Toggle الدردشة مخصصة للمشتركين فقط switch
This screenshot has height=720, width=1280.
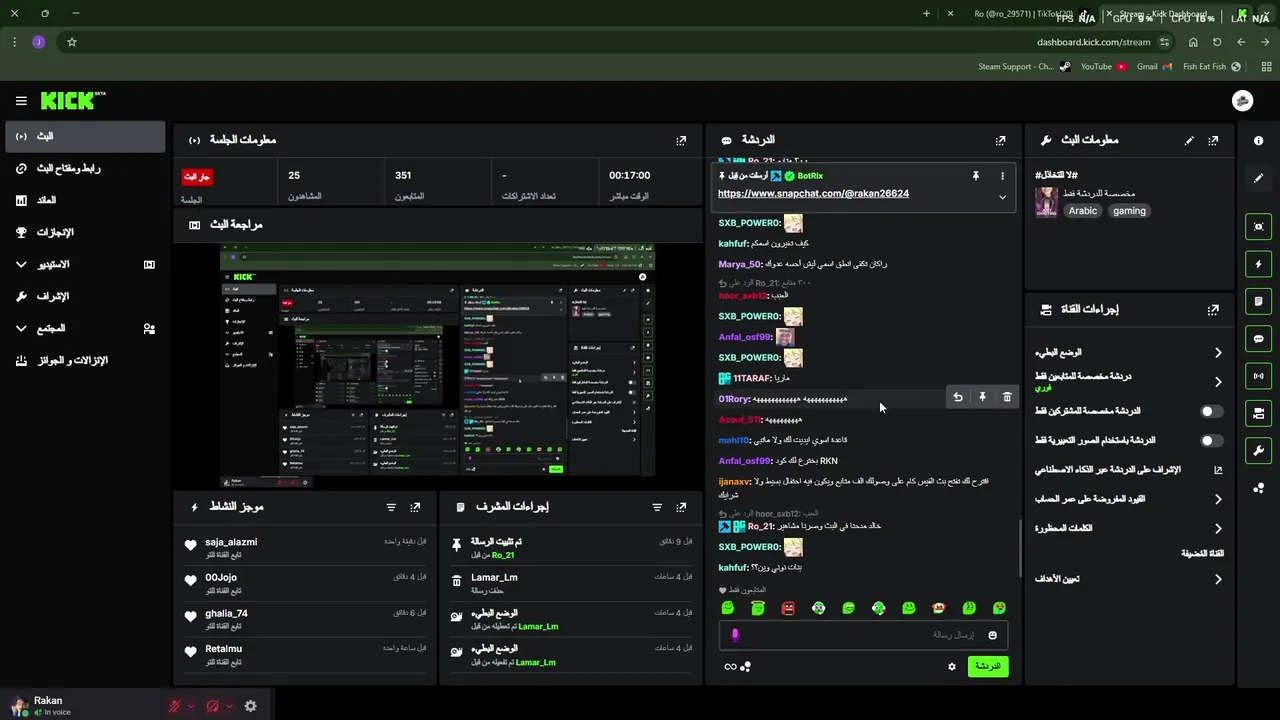[1211, 411]
